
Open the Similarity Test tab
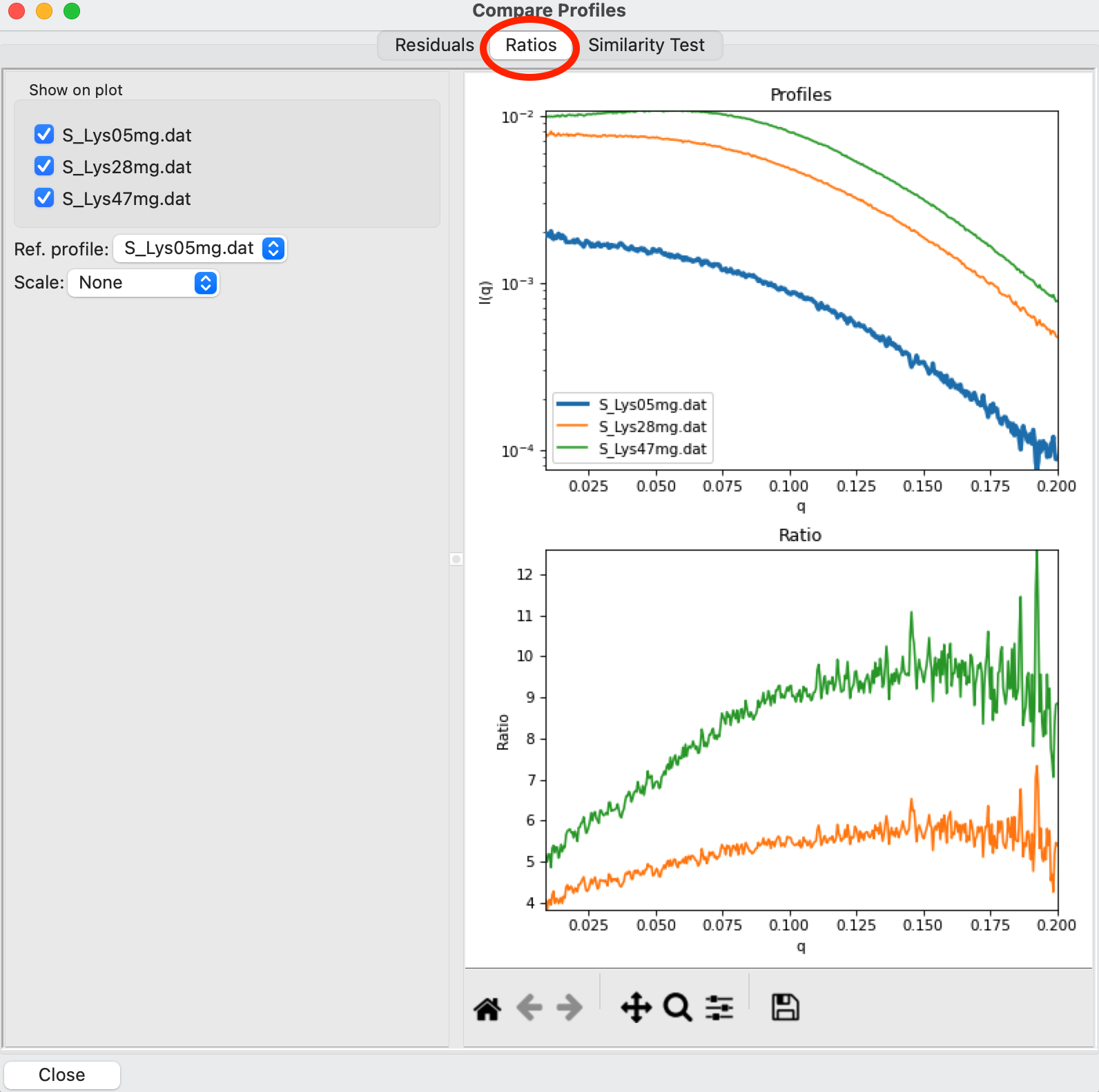pyautogui.click(x=646, y=46)
